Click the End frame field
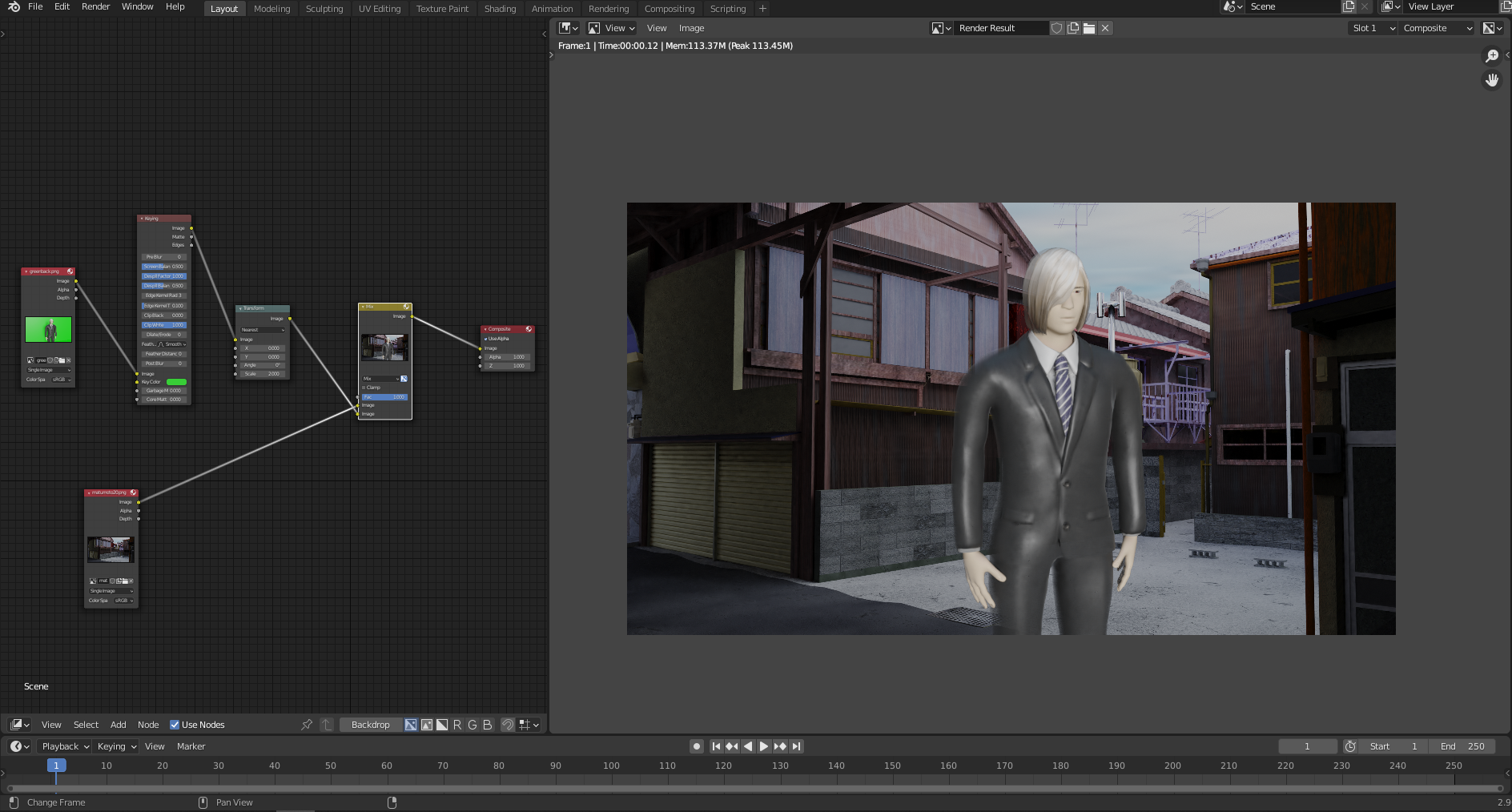This screenshot has height=812, width=1512. pyautogui.click(x=1462, y=746)
